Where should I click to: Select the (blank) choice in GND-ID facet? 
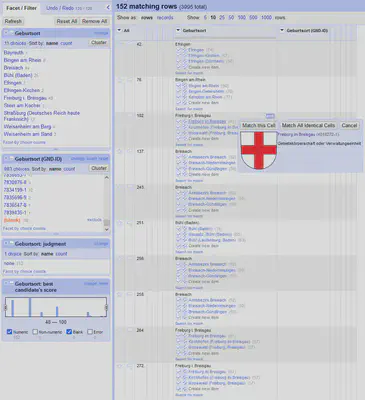tap(12, 220)
